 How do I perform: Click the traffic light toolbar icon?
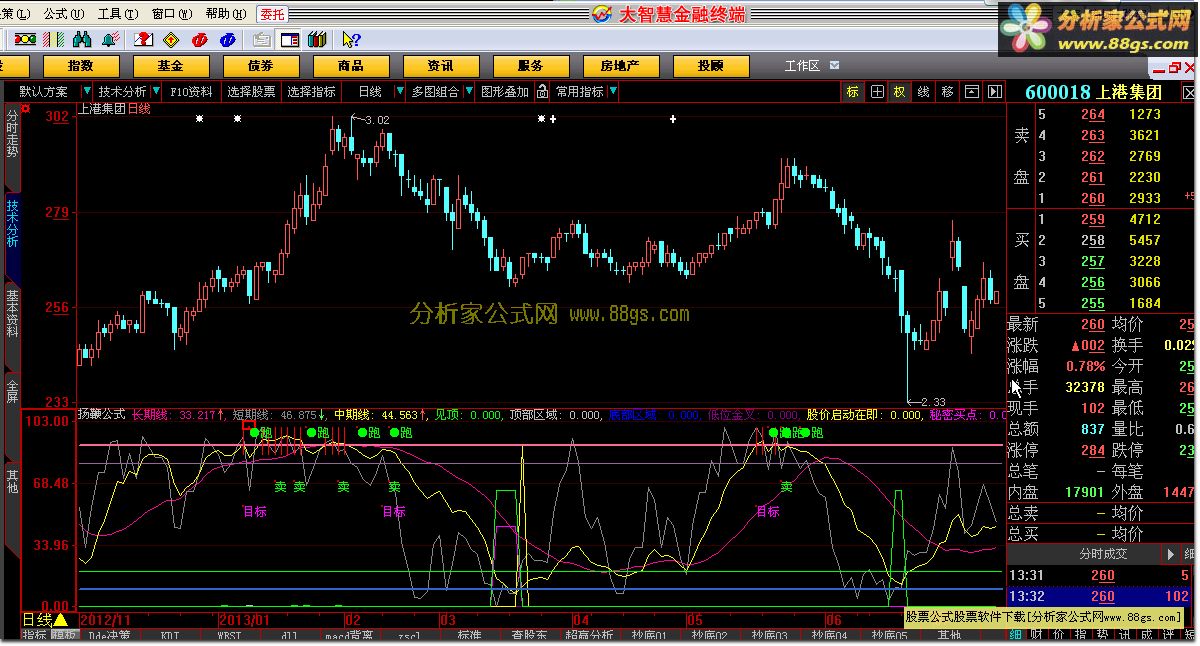point(24,39)
